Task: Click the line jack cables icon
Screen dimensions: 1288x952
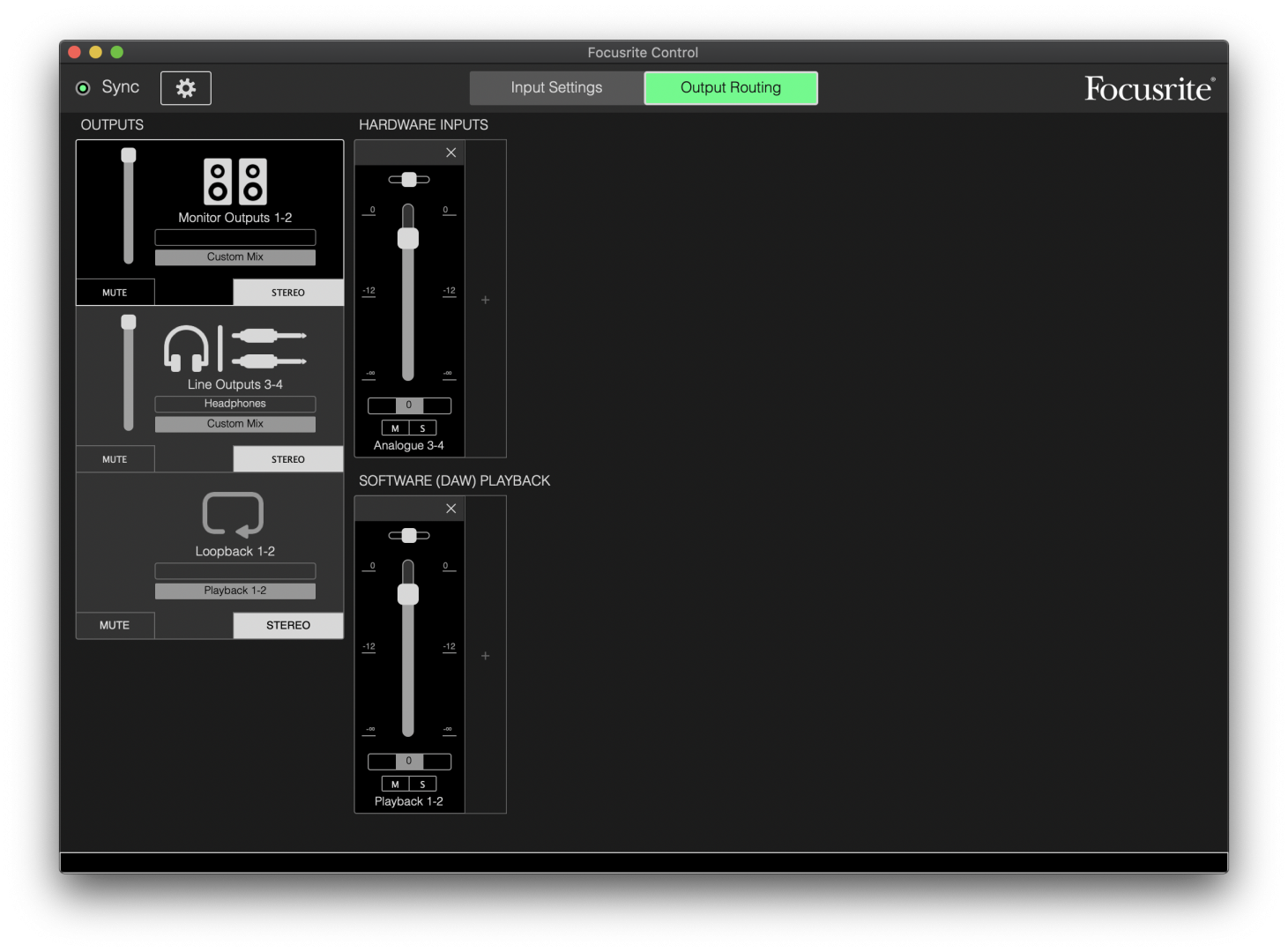Action: click(270, 348)
